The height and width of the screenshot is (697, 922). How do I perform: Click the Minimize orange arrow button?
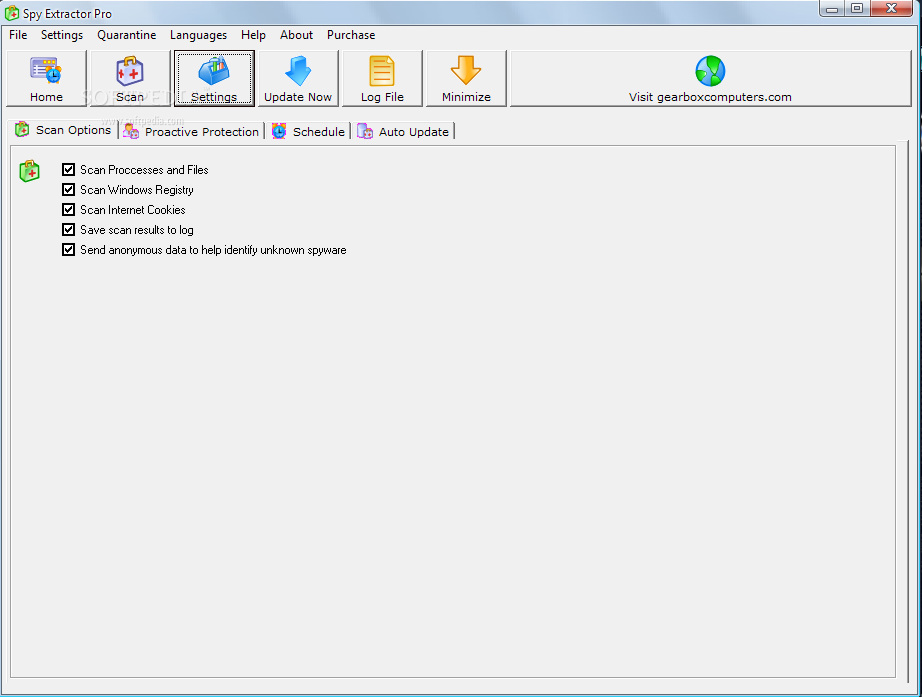466,78
